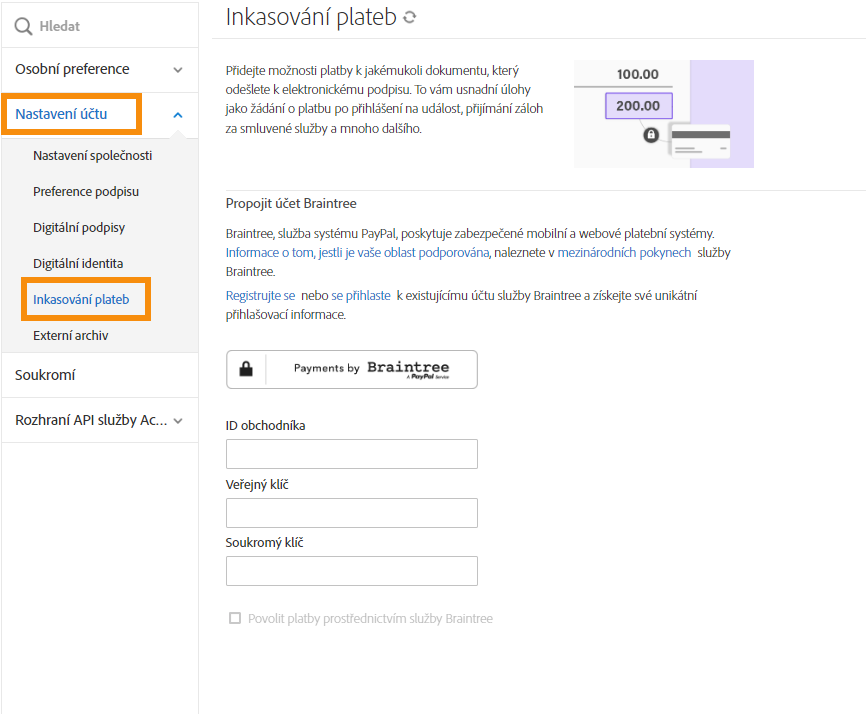This screenshot has width=866, height=714.
Task: Click the refresh icon beside Inkasování plateb
Action: 409,17
